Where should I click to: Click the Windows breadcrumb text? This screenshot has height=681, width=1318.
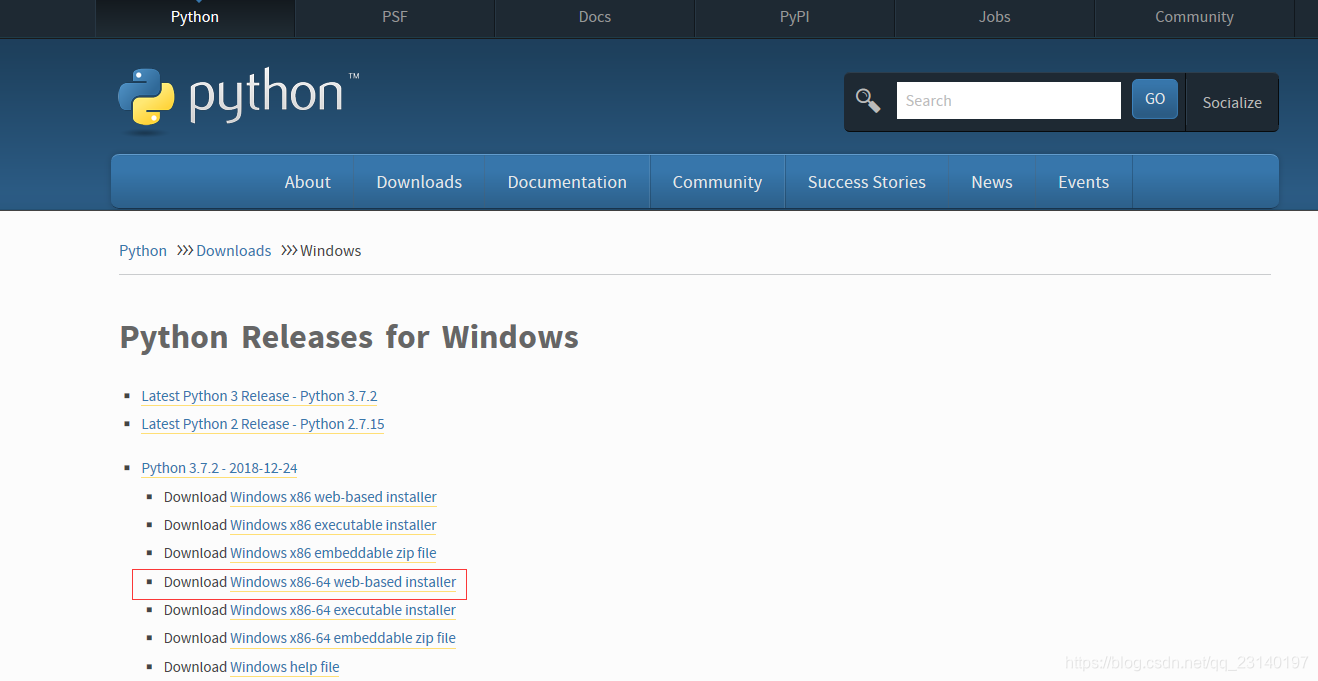331,250
